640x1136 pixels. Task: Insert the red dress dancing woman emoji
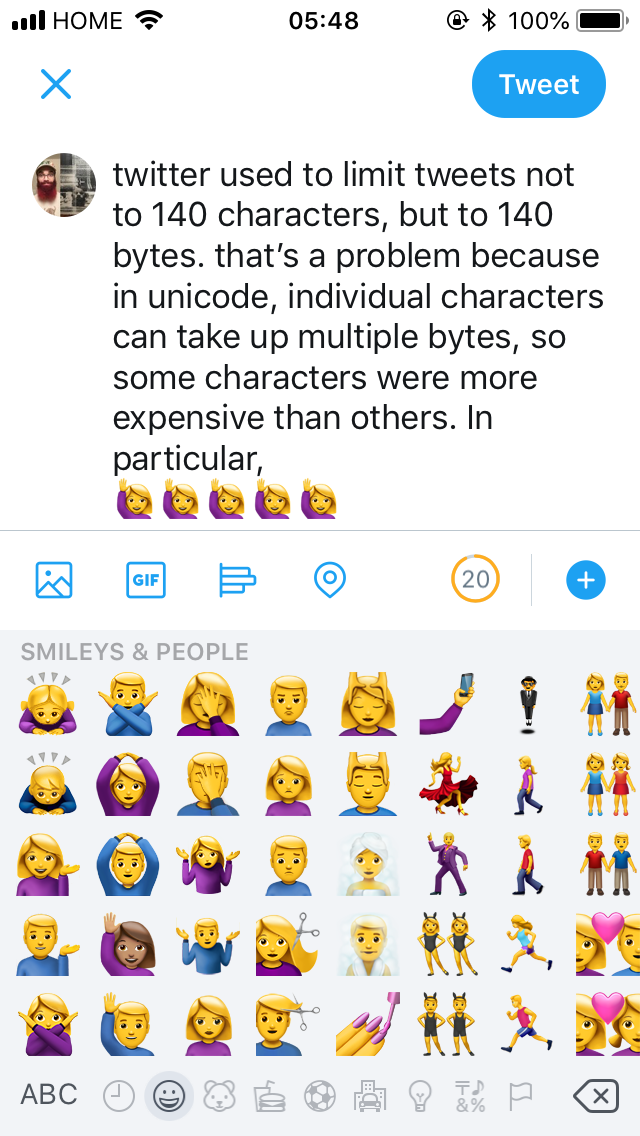coord(449,785)
